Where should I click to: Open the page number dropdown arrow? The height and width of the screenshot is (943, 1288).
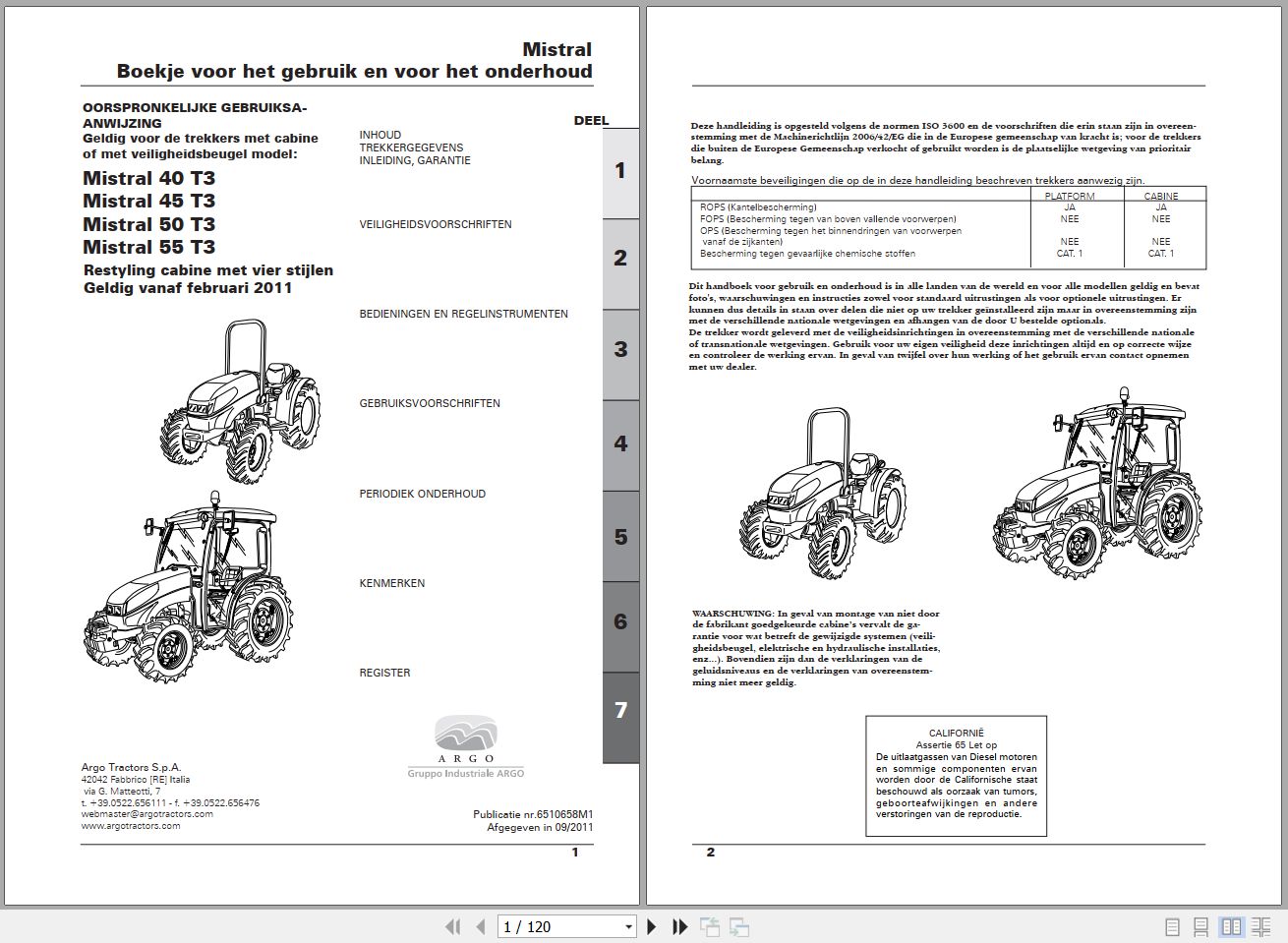click(x=629, y=926)
